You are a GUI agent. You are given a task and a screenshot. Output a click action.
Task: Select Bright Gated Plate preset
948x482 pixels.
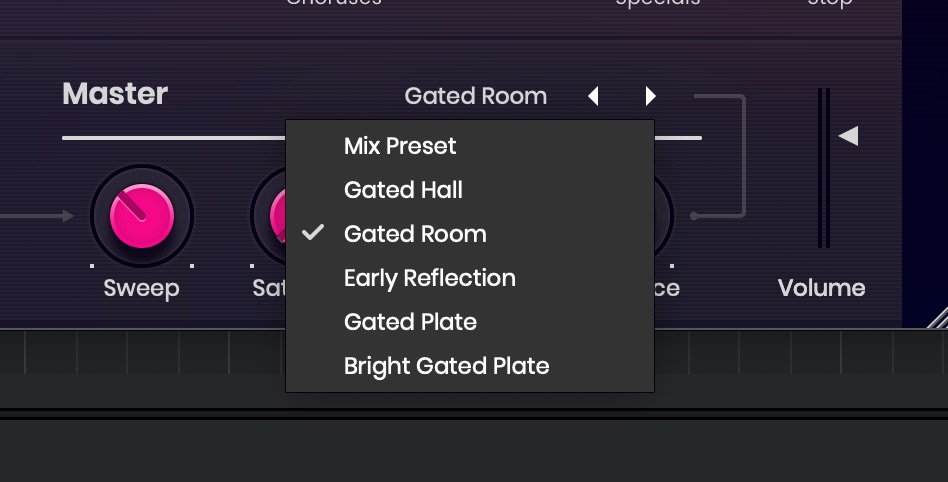[x=446, y=366]
